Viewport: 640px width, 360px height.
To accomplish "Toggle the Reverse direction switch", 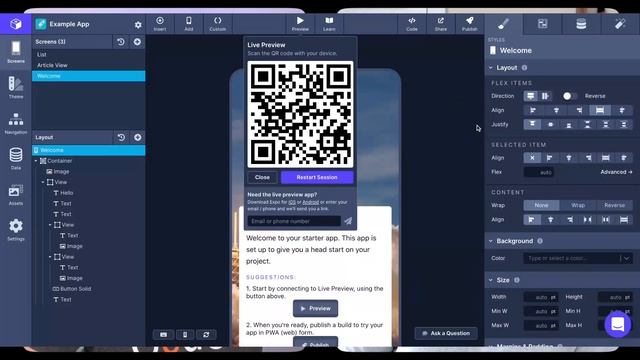I will tap(569, 96).
